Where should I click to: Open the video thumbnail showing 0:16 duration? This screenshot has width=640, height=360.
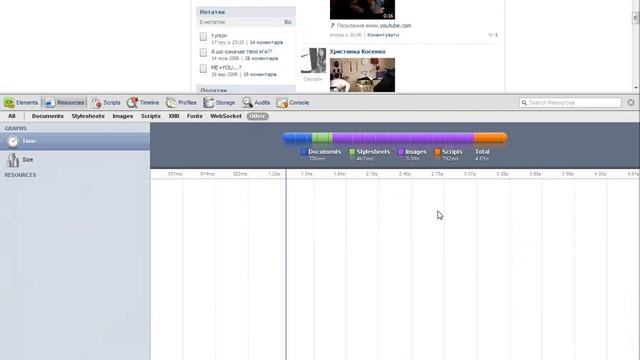pos(362,9)
